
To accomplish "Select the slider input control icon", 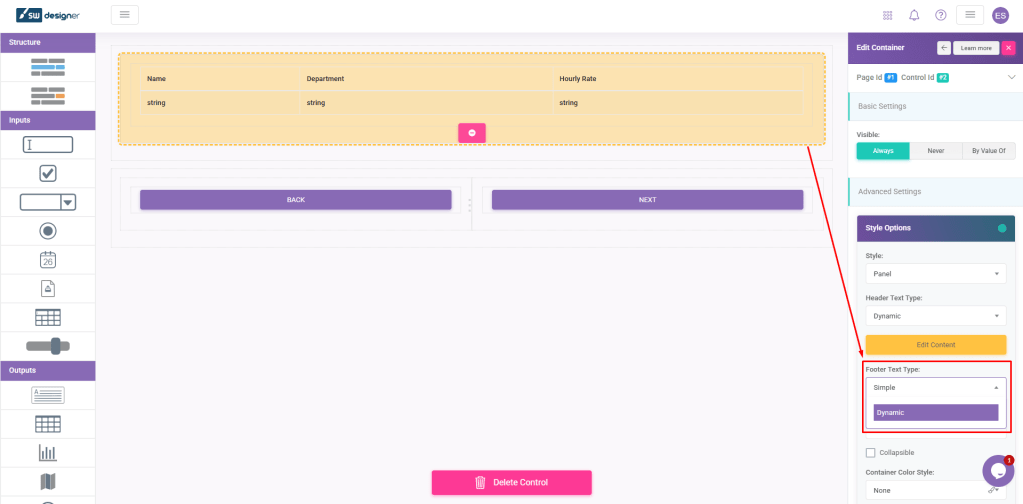I will click(x=47, y=346).
